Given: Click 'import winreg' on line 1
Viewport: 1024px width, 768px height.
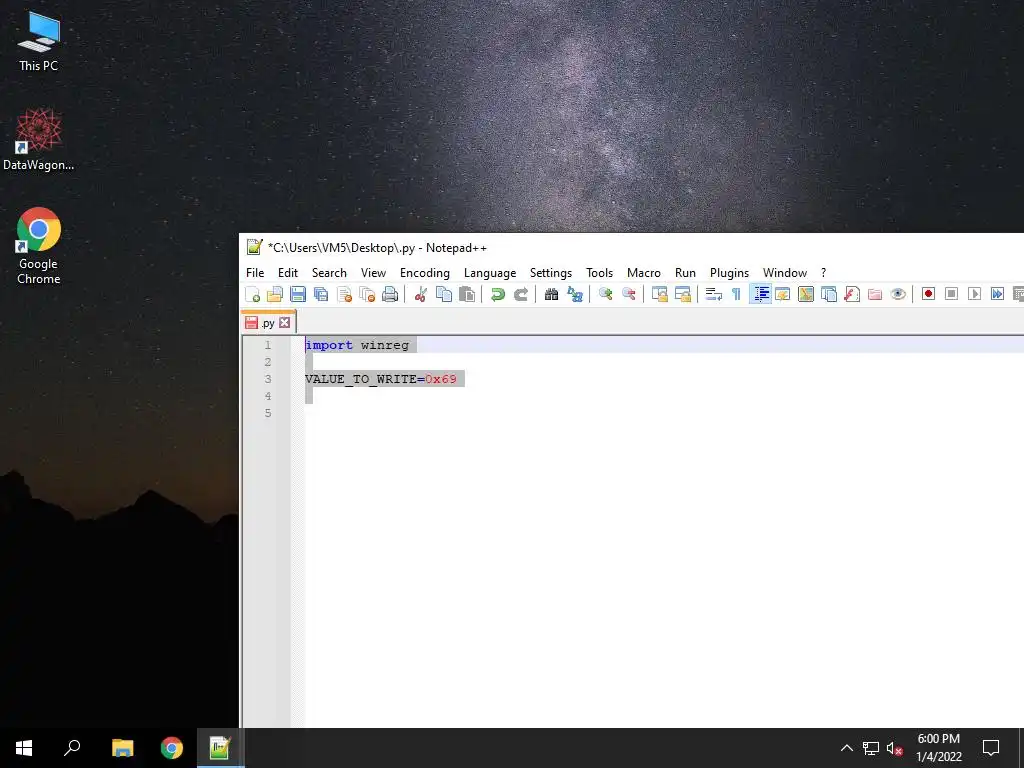Looking at the screenshot, I should 357,345.
